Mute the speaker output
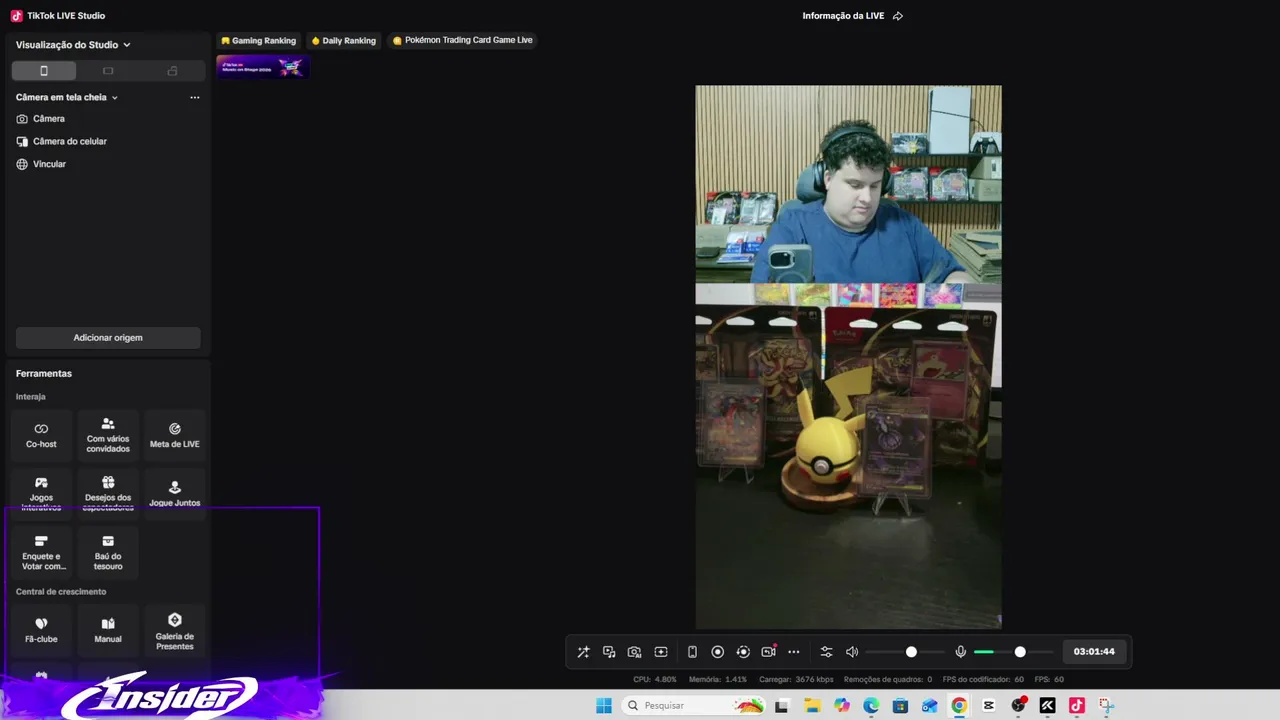This screenshot has height=720, width=1280. tap(852, 652)
